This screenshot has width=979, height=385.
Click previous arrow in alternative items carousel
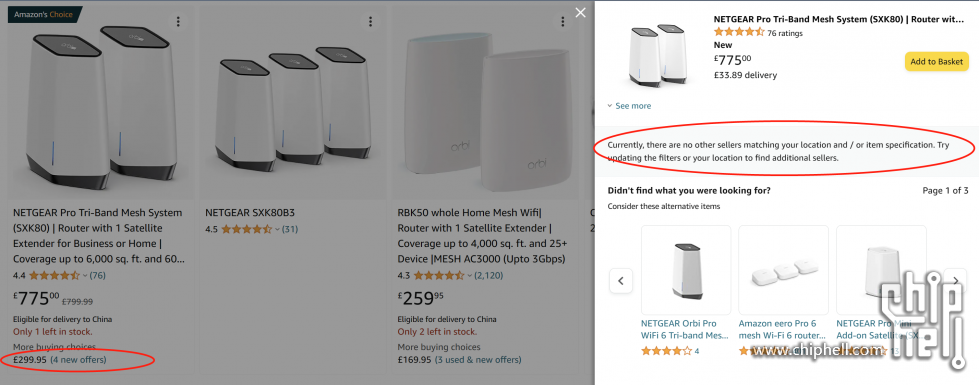click(621, 281)
